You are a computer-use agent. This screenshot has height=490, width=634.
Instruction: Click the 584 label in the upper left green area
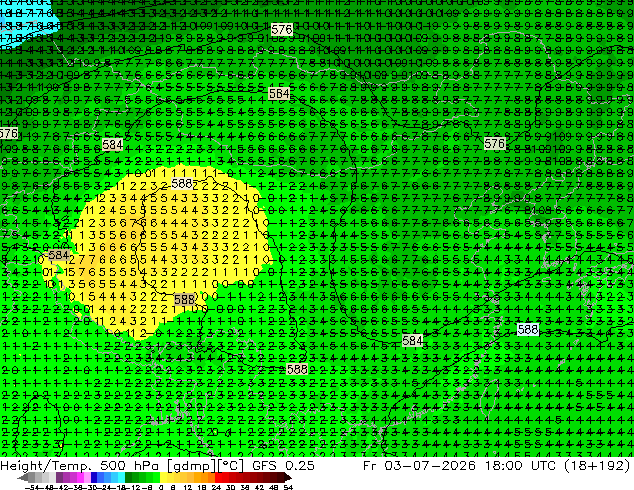112,144
